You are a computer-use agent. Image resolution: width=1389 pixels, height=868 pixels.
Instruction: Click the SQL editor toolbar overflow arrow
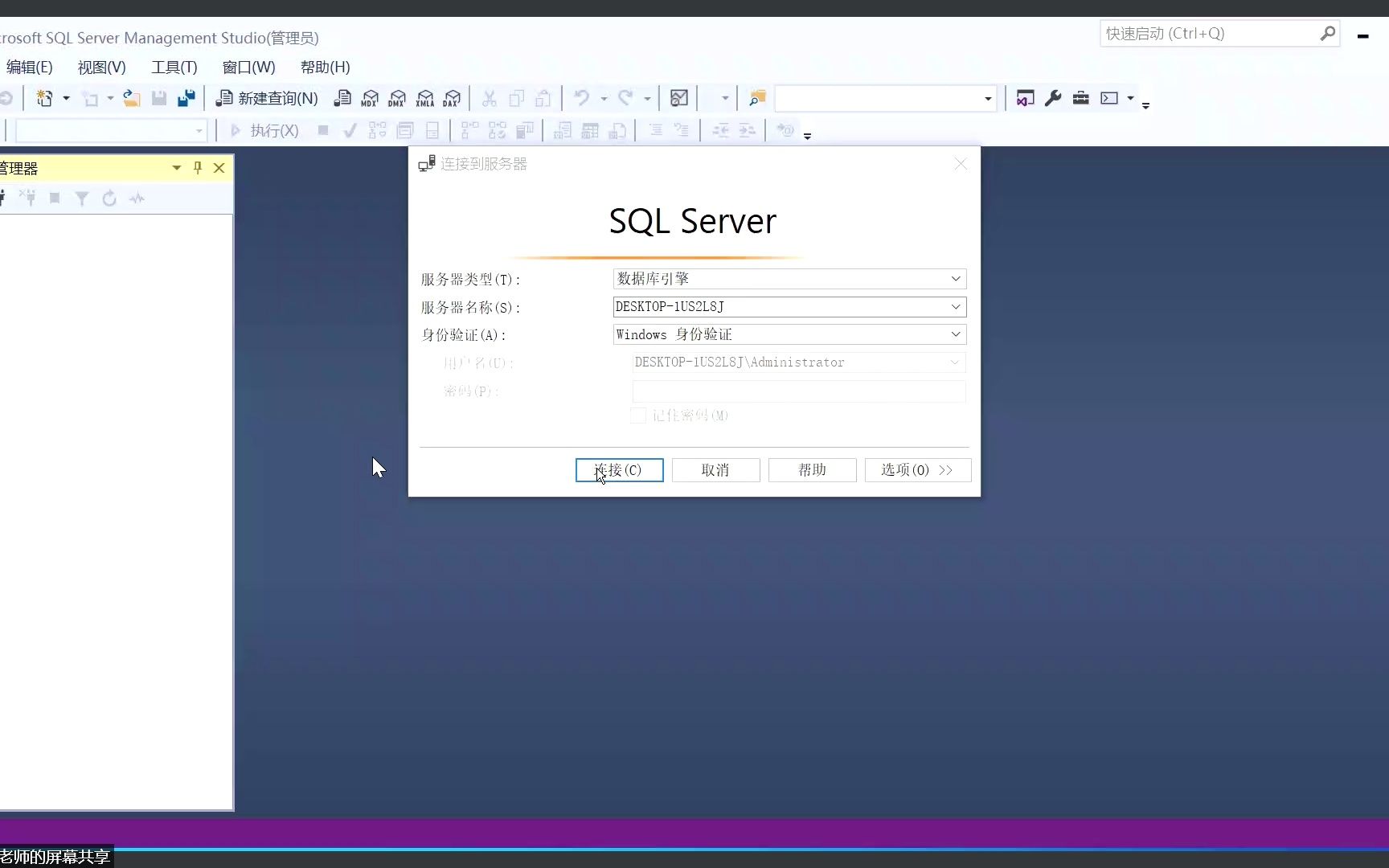pos(807,135)
